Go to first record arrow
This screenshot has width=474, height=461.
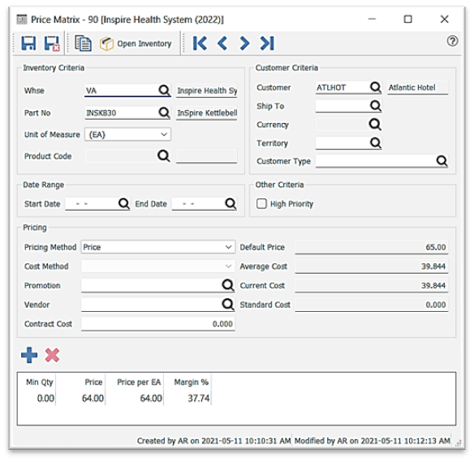click(200, 43)
